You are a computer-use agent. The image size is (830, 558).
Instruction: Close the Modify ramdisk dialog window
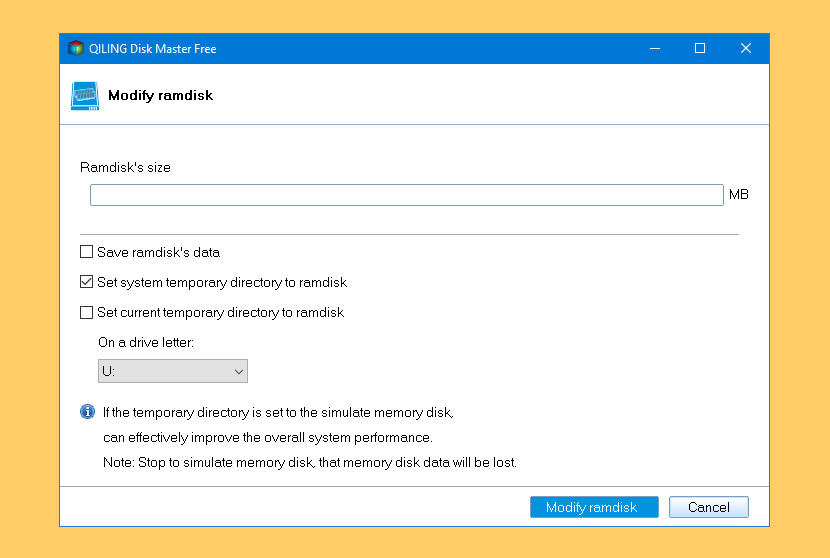click(745, 48)
